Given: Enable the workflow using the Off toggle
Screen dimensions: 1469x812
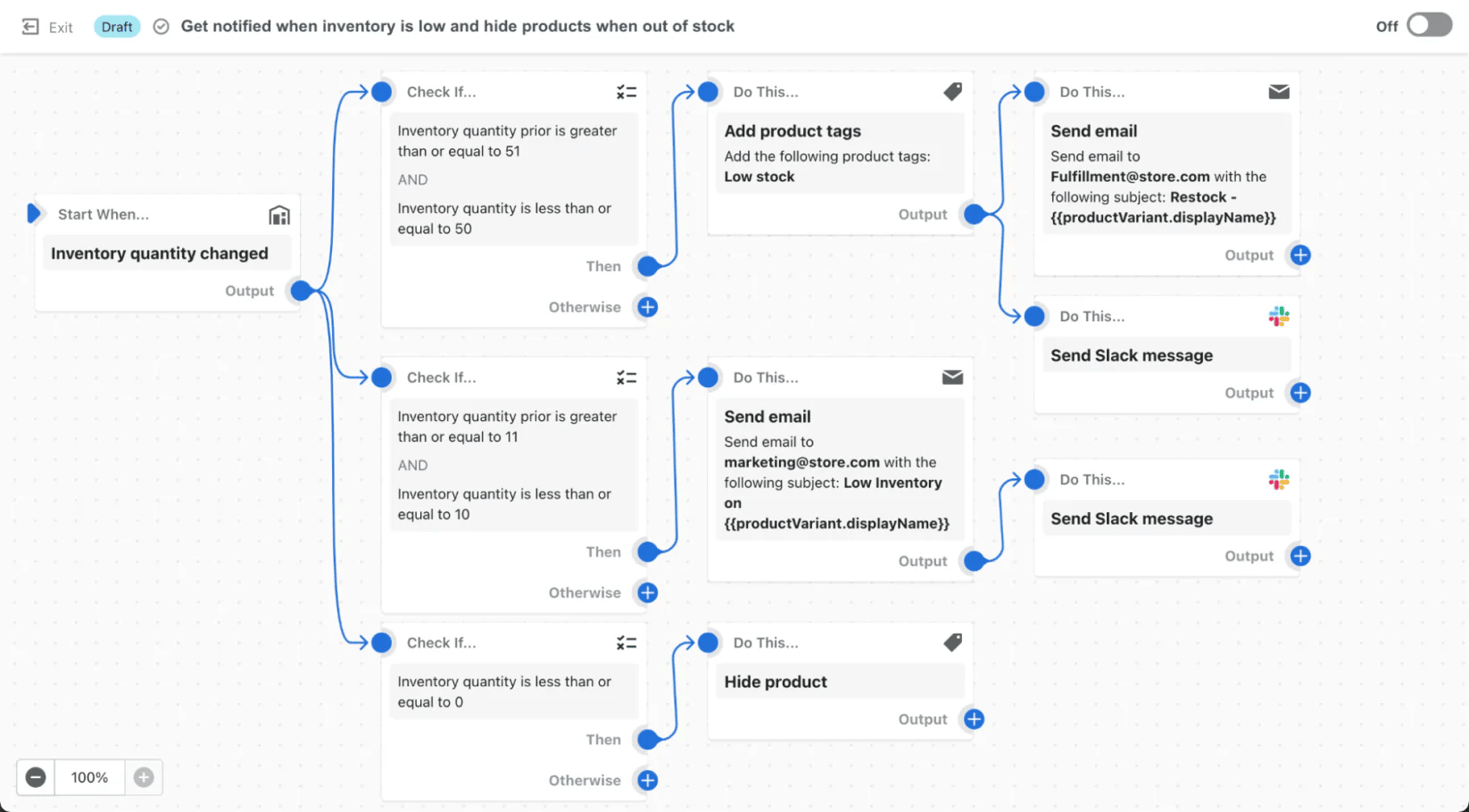Looking at the screenshot, I should [x=1428, y=25].
